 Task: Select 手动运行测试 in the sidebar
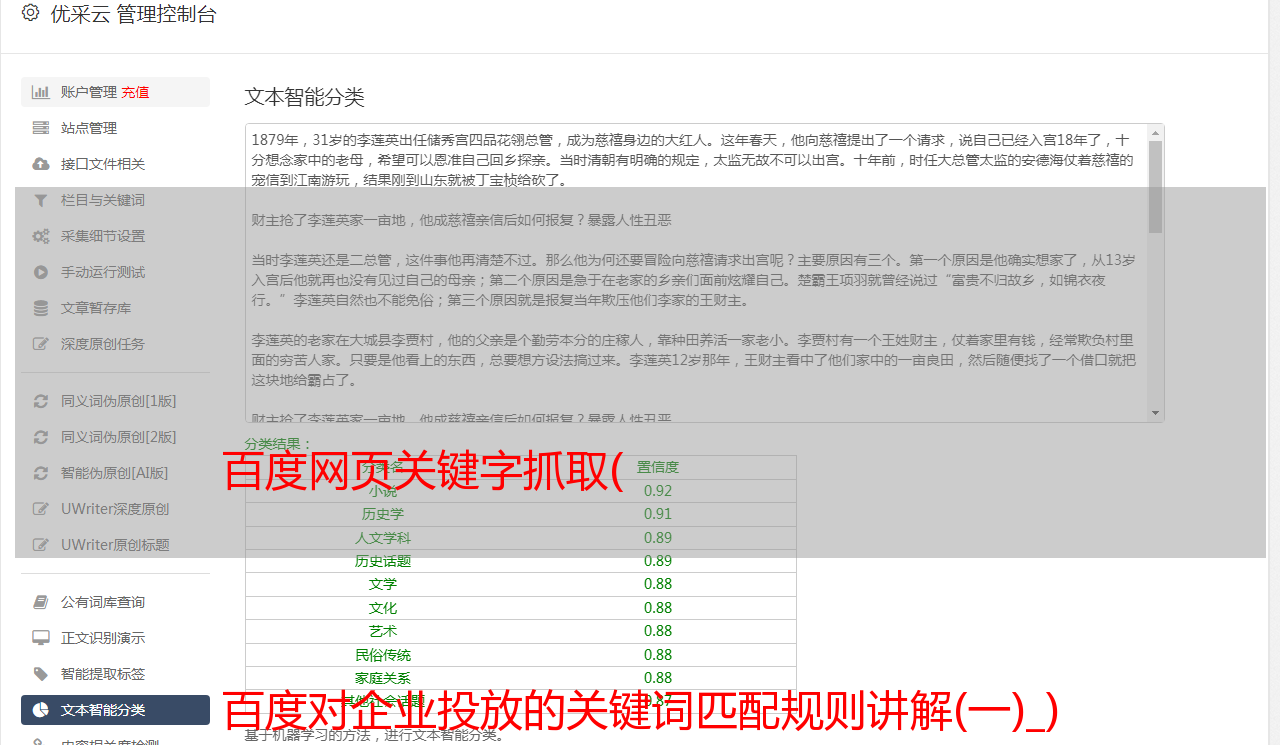pyautogui.click(x=115, y=272)
